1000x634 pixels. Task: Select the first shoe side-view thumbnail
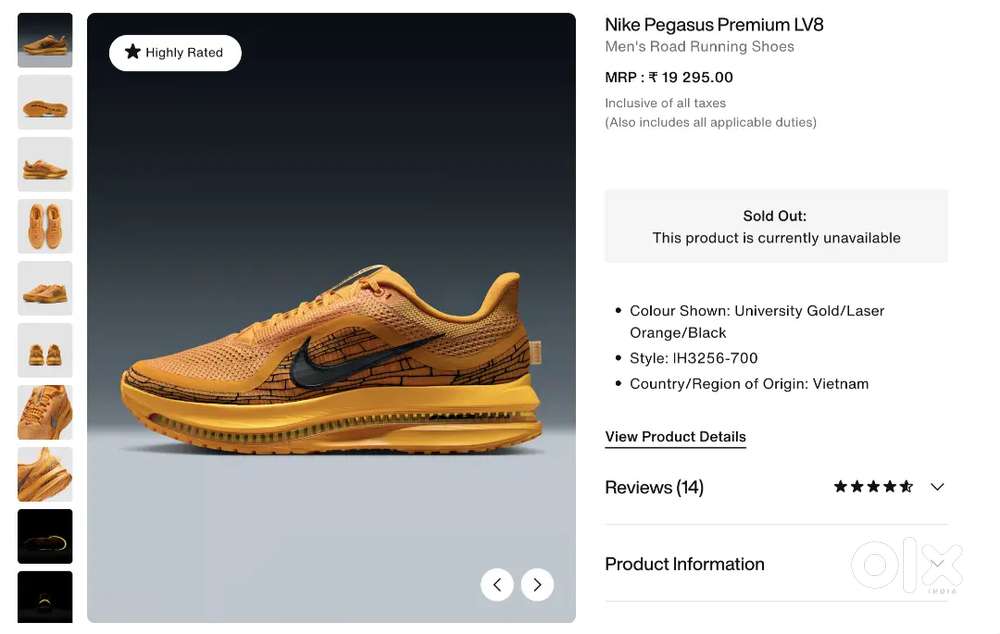[x=45, y=40]
